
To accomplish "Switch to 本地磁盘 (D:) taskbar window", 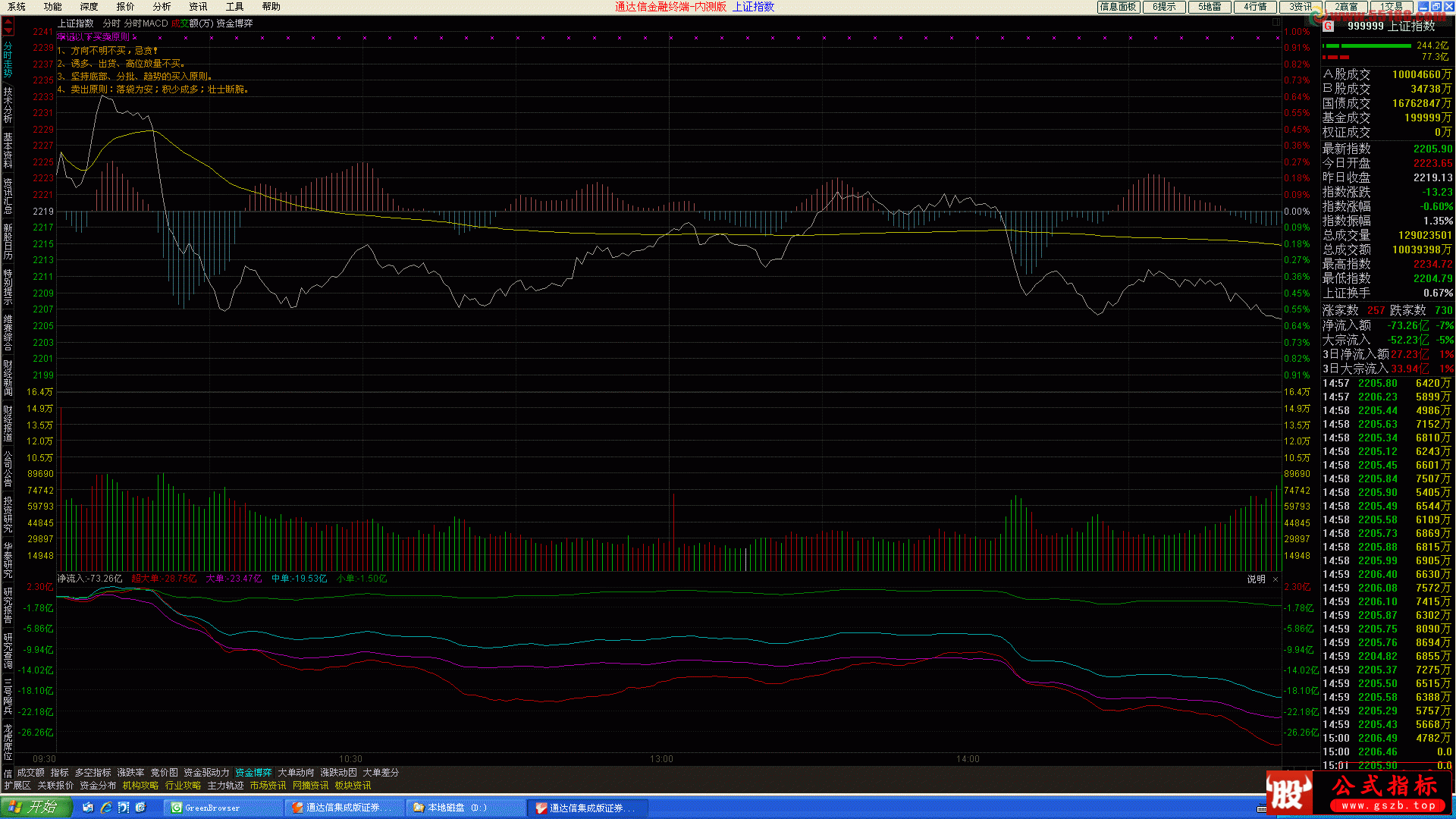I will (x=466, y=808).
